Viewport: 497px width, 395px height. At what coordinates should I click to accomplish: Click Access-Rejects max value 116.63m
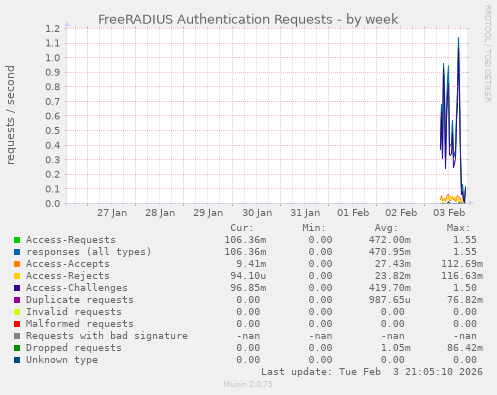click(462, 276)
